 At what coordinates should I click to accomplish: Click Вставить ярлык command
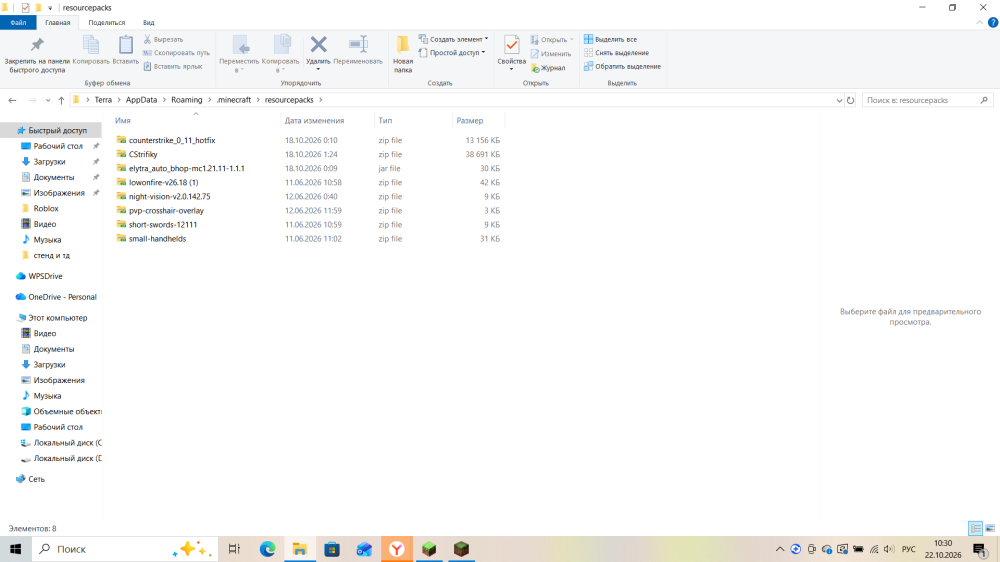pyautogui.click(x=173, y=66)
